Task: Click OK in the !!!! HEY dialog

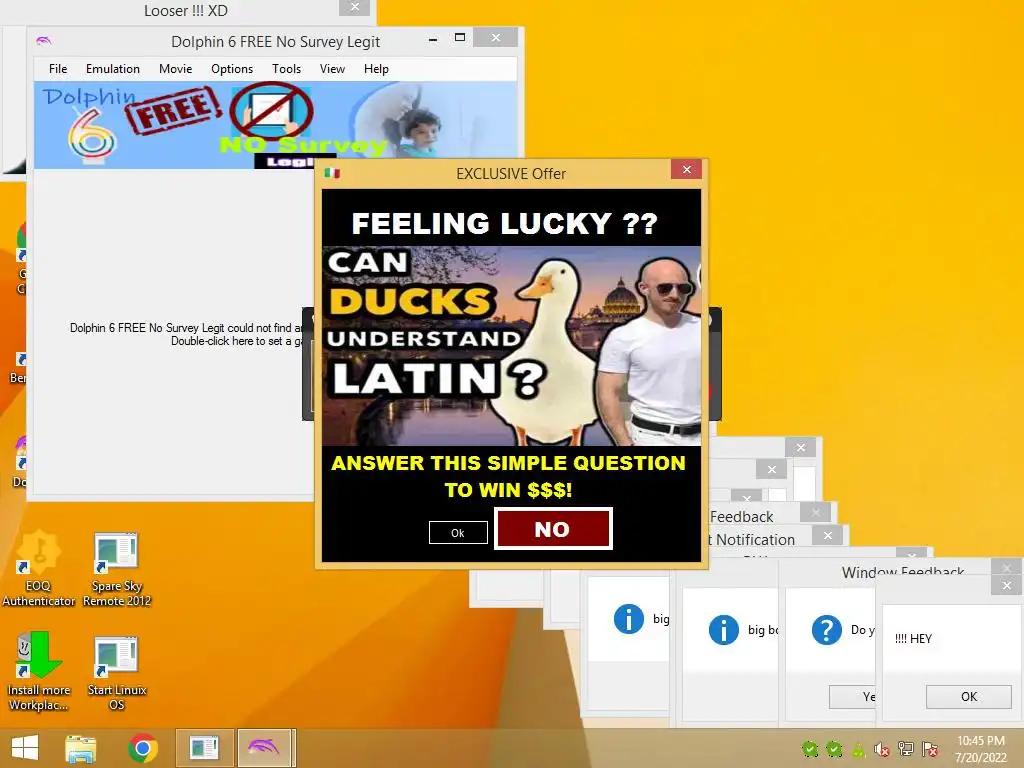Action: coord(968,696)
